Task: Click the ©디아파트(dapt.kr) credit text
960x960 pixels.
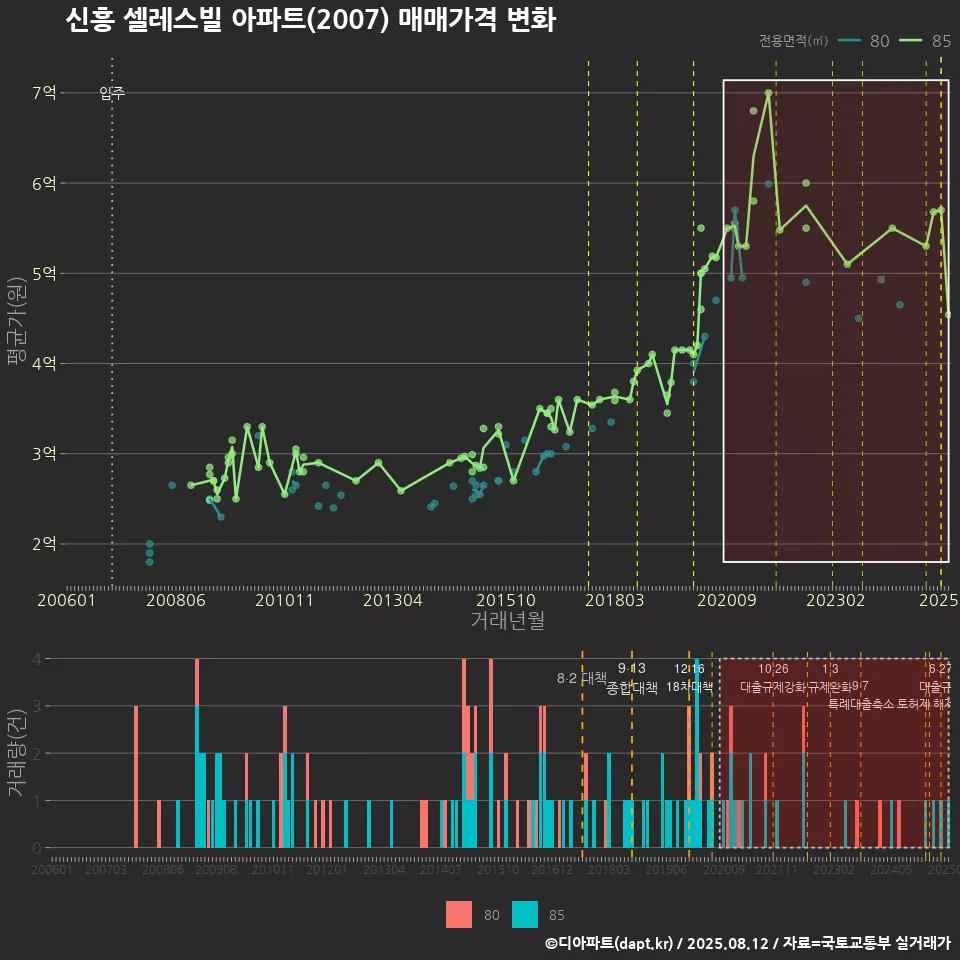Action: (609, 943)
